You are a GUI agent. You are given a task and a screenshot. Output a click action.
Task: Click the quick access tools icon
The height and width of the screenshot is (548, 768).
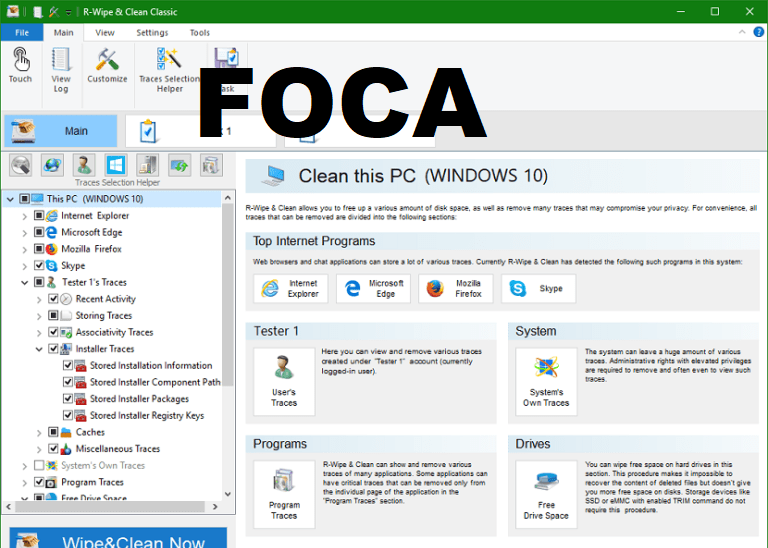(54, 12)
